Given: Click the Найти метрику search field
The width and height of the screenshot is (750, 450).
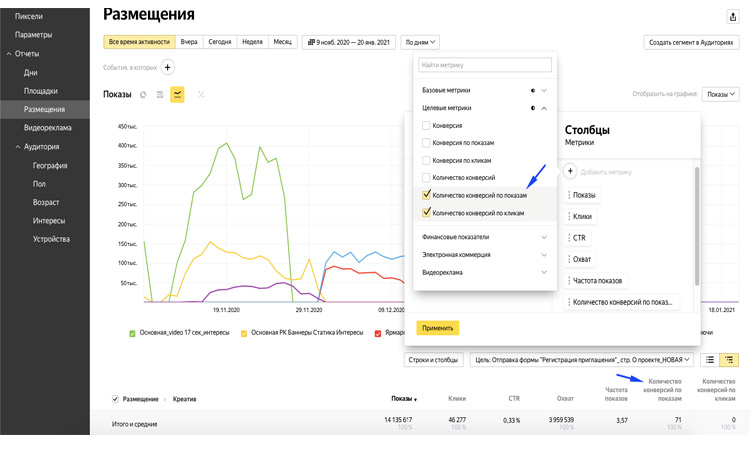Looking at the screenshot, I should click(485, 65).
